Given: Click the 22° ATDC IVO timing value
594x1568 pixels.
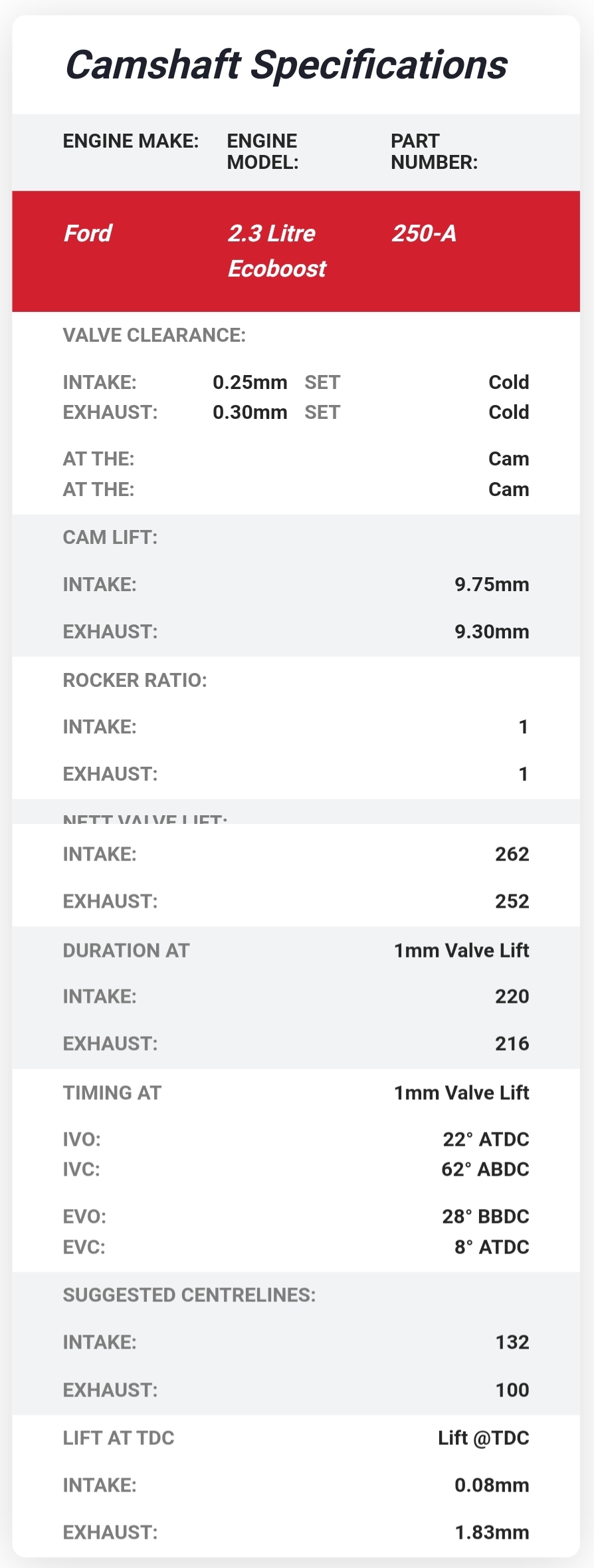Looking at the screenshot, I should [486, 1139].
